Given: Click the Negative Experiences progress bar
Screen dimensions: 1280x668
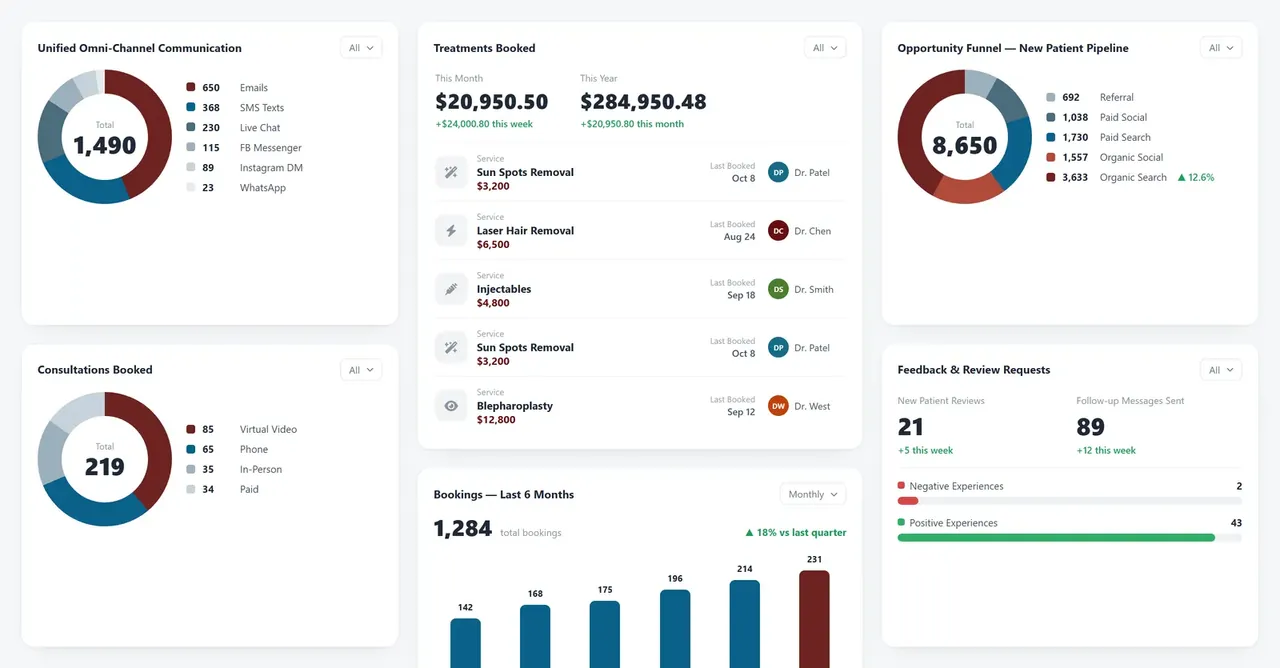Looking at the screenshot, I should [x=1070, y=501].
